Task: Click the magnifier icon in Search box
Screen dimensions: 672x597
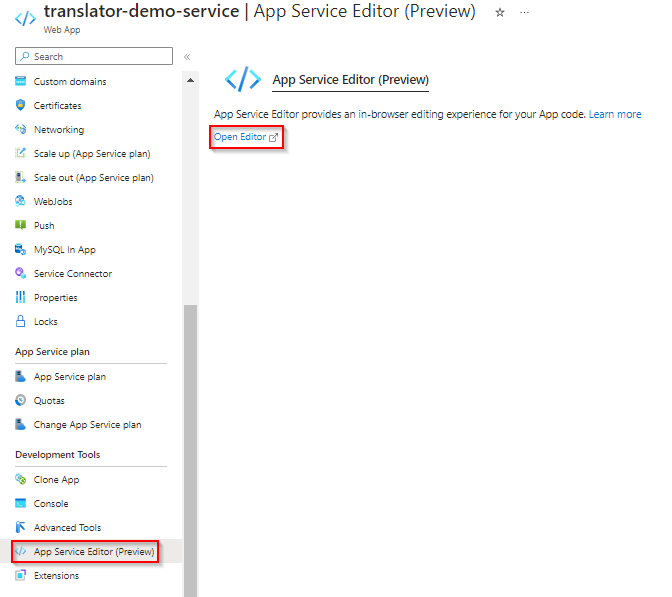Action: 25,56
